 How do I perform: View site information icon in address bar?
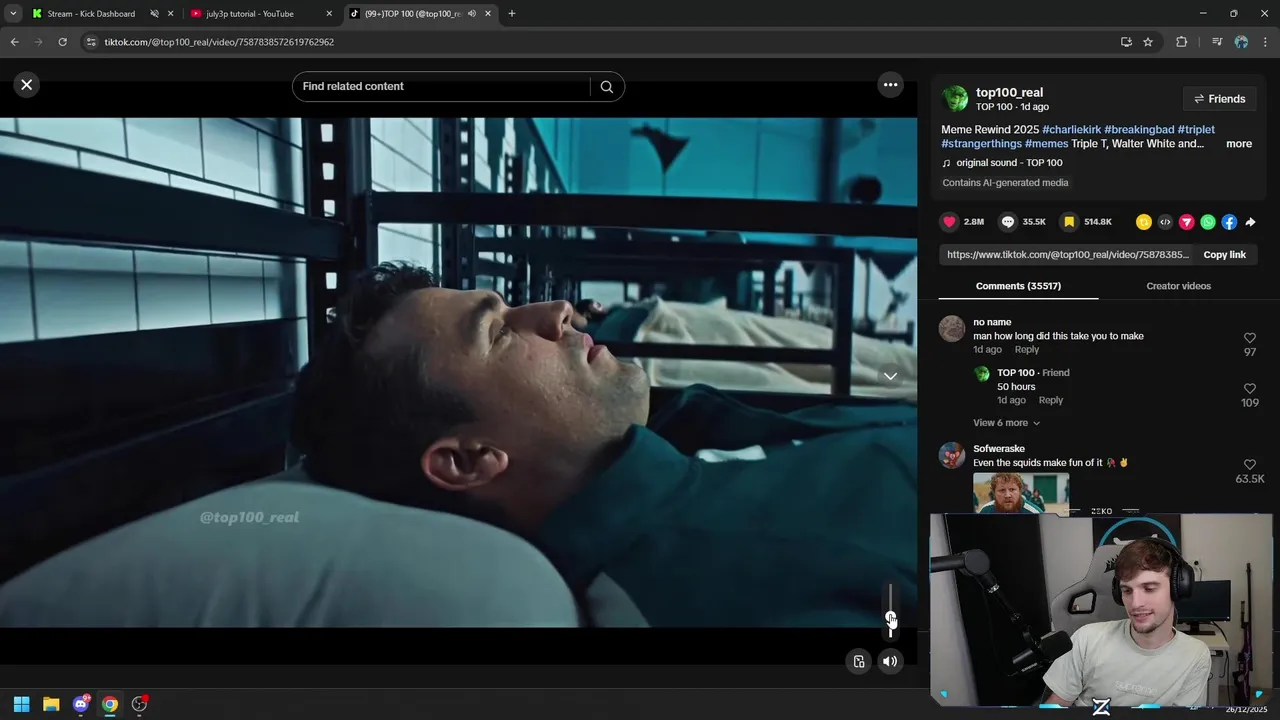[91, 42]
